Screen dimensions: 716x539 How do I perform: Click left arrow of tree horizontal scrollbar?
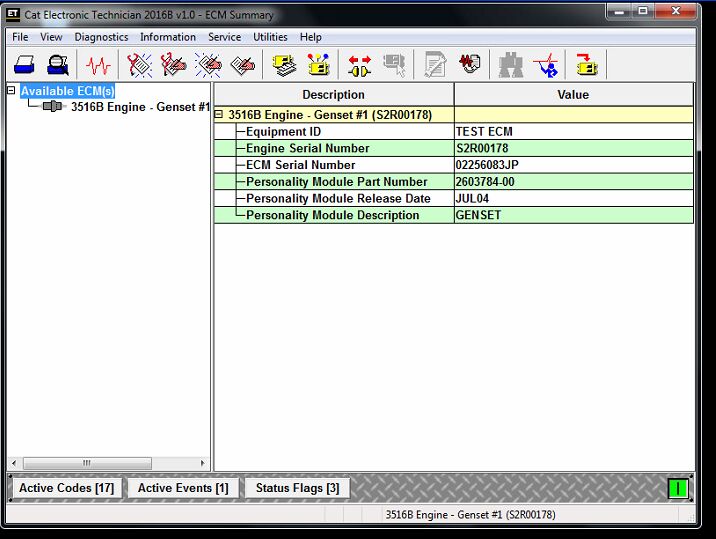coord(14,463)
